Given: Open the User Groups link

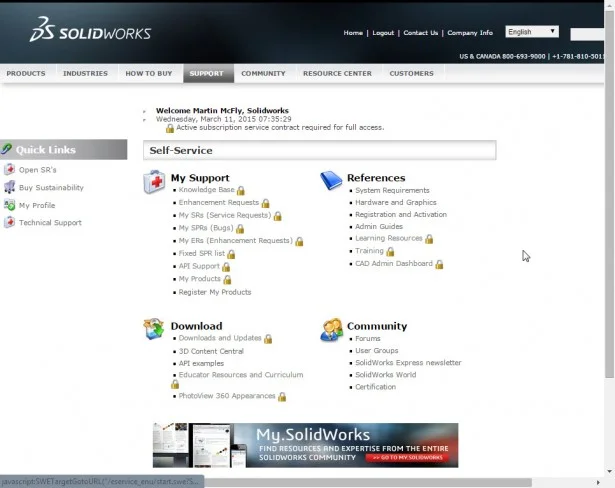Looking at the screenshot, I should click(x=377, y=351).
